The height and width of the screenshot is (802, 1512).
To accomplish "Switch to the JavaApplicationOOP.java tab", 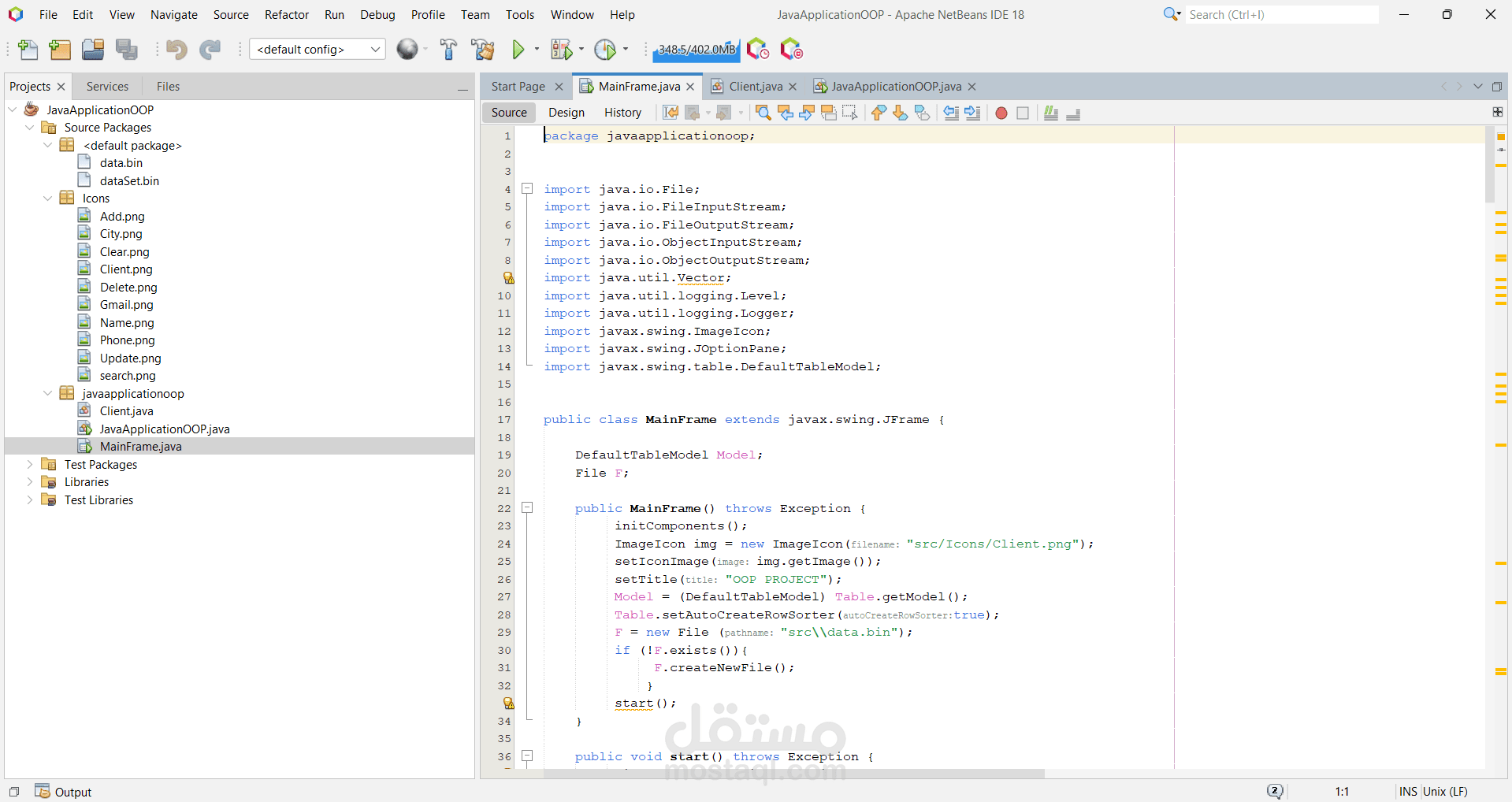I will tap(895, 87).
